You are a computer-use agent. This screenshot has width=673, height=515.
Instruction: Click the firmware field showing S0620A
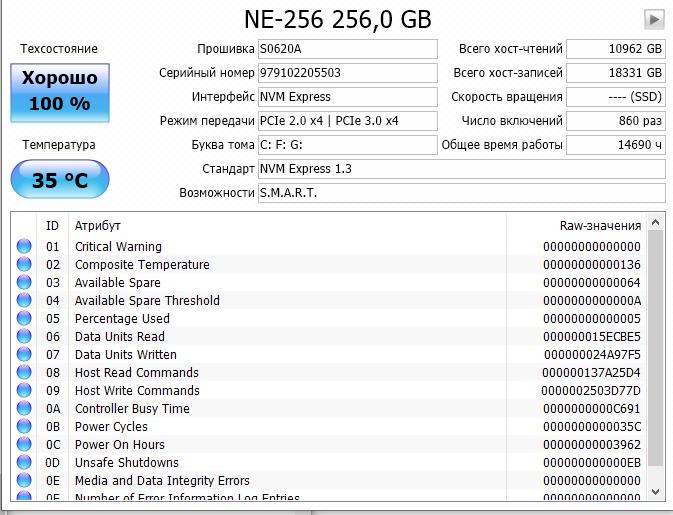pos(346,49)
